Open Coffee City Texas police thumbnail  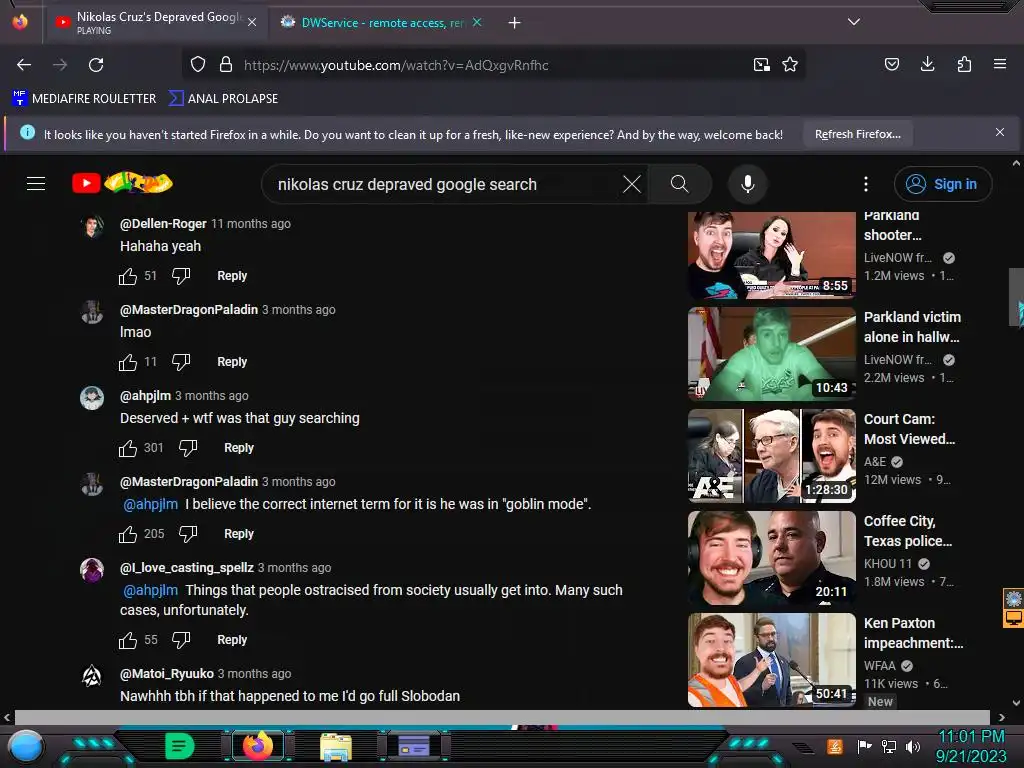click(771, 558)
